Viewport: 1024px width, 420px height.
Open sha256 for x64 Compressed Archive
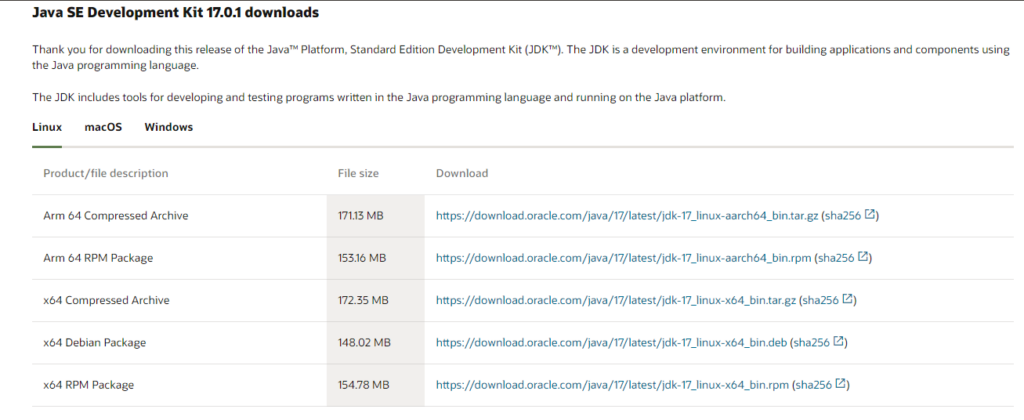click(821, 300)
